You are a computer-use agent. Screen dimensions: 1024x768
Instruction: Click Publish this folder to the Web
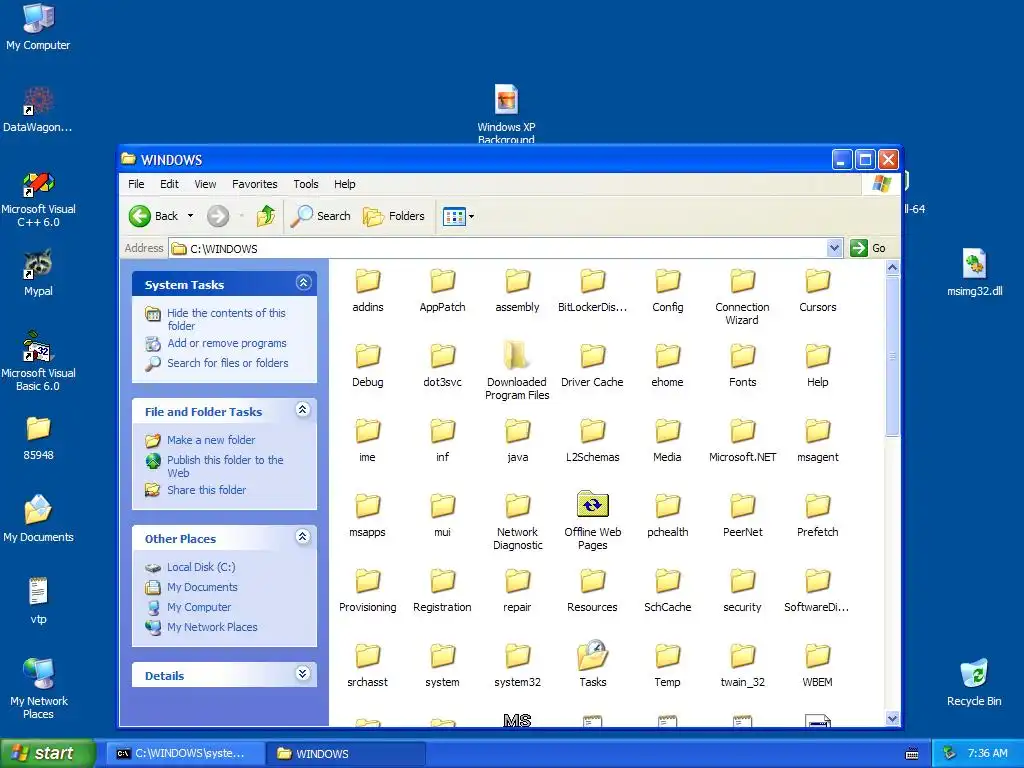(x=225, y=466)
